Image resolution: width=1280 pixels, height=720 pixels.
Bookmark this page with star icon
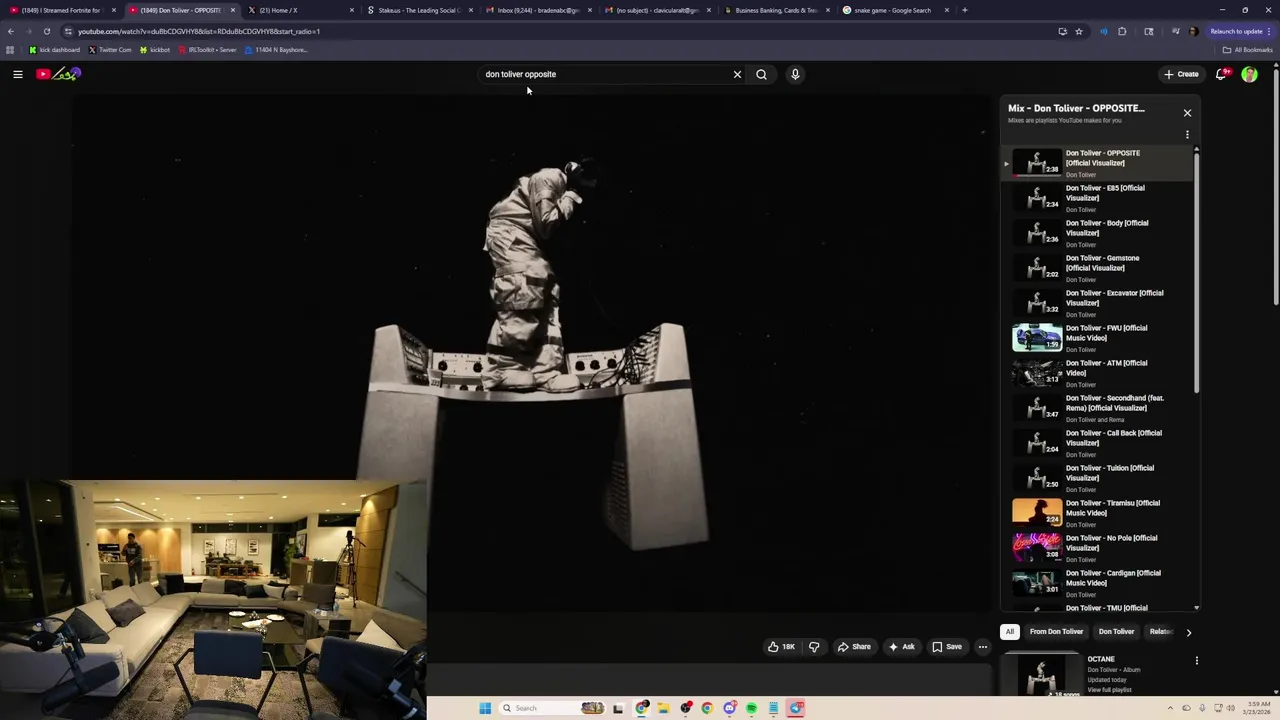point(1078,31)
